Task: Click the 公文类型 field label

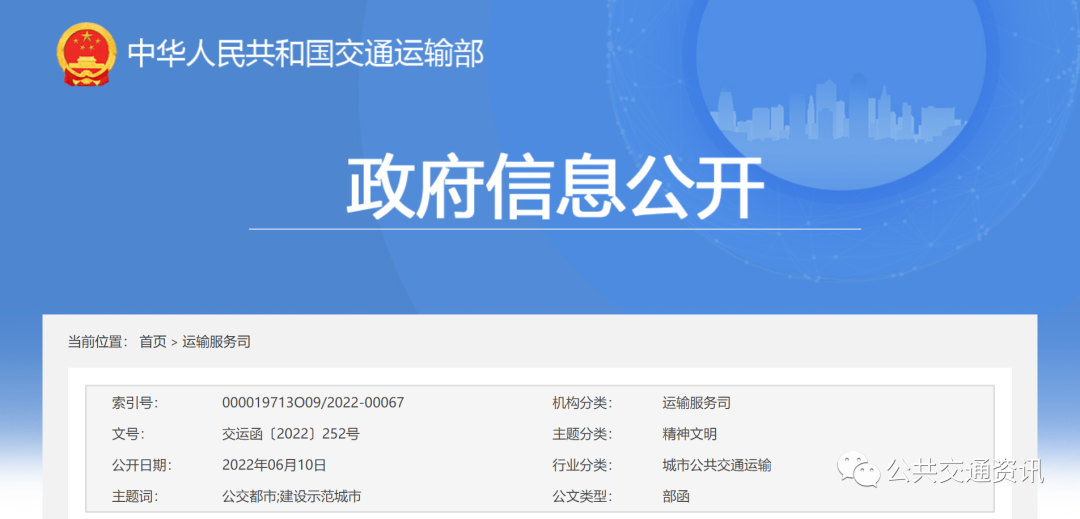Action: (x=582, y=496)
